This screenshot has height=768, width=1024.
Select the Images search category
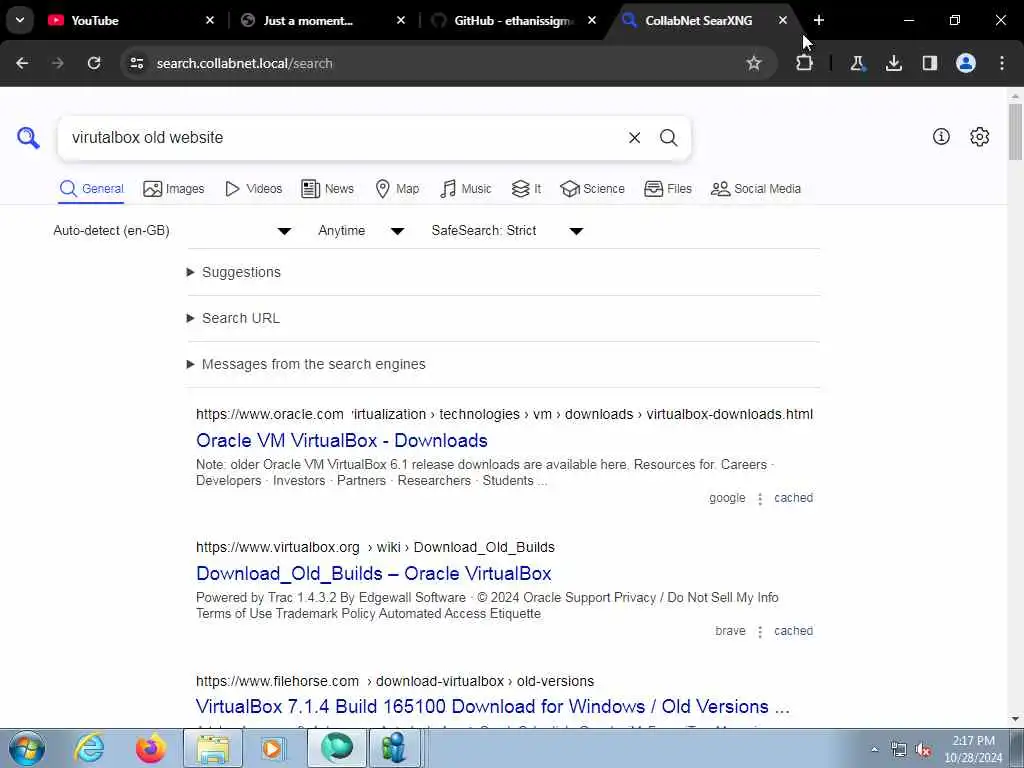[174, 189]
